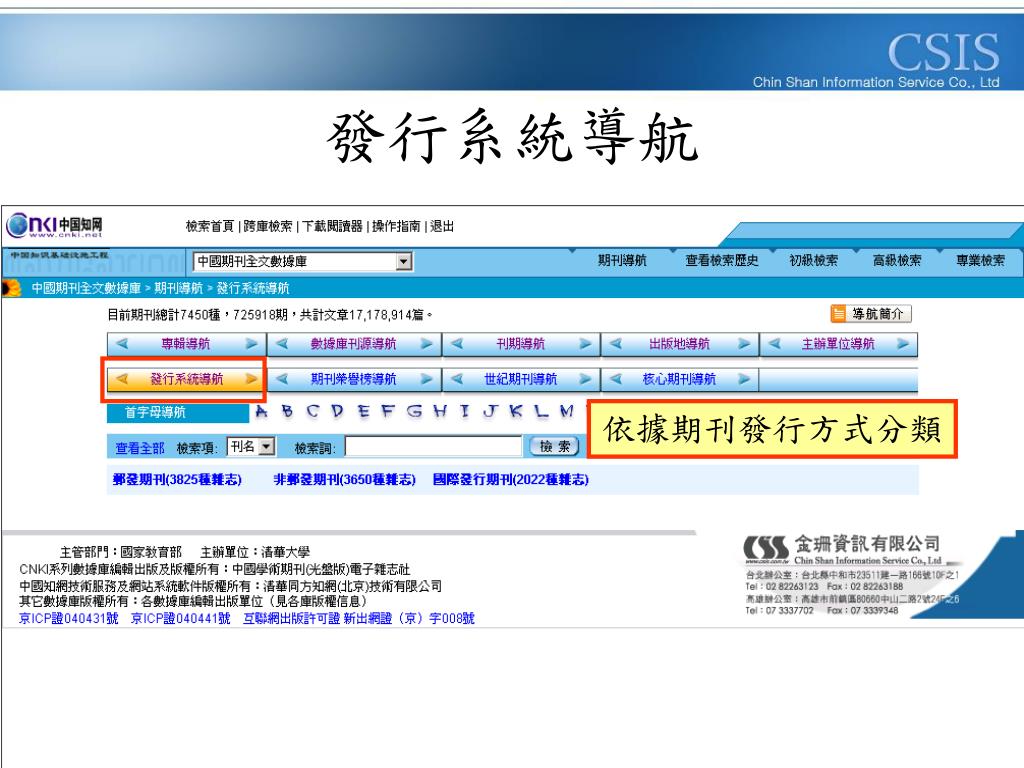1024x768 pixels.
Task: Open 專輯導航 navigation
Action: [x=186, y=344]
